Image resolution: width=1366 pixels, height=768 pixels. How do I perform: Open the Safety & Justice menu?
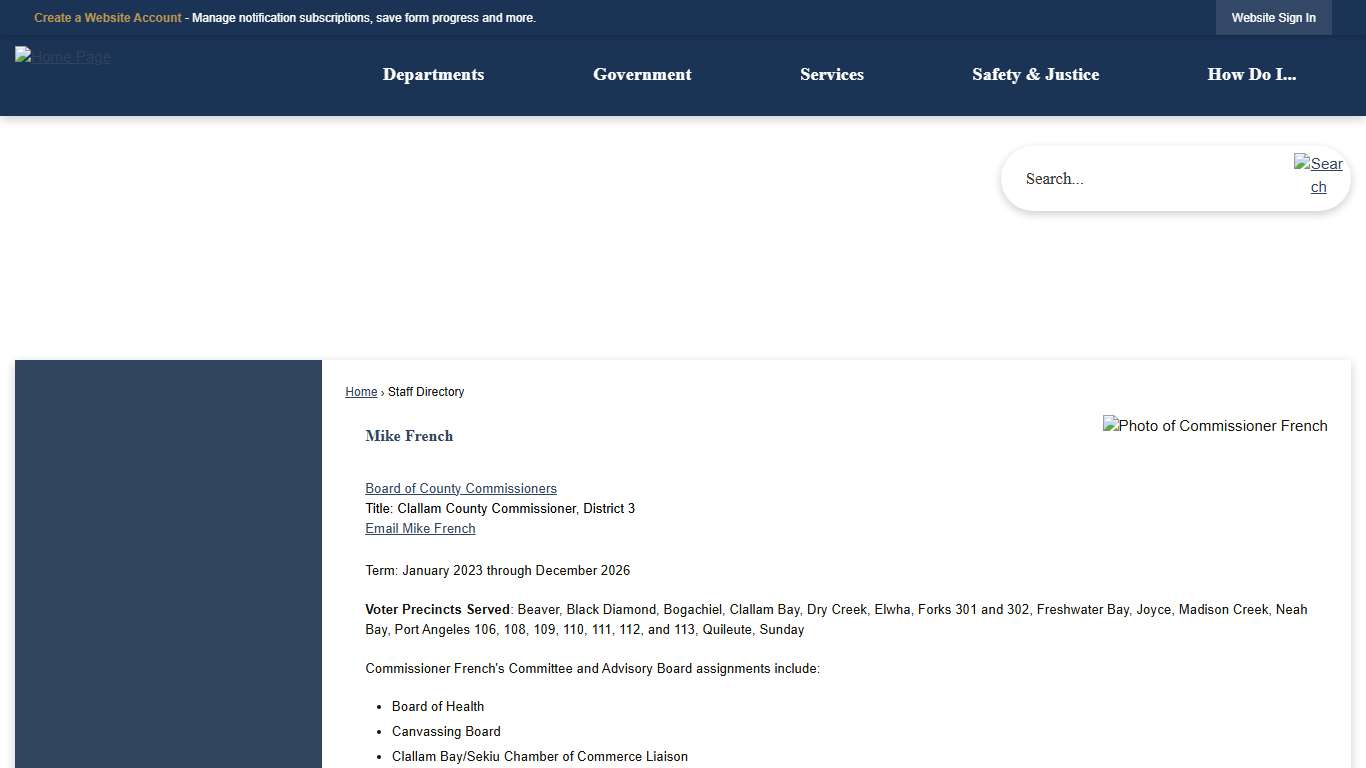click(x=1035, y=75)
